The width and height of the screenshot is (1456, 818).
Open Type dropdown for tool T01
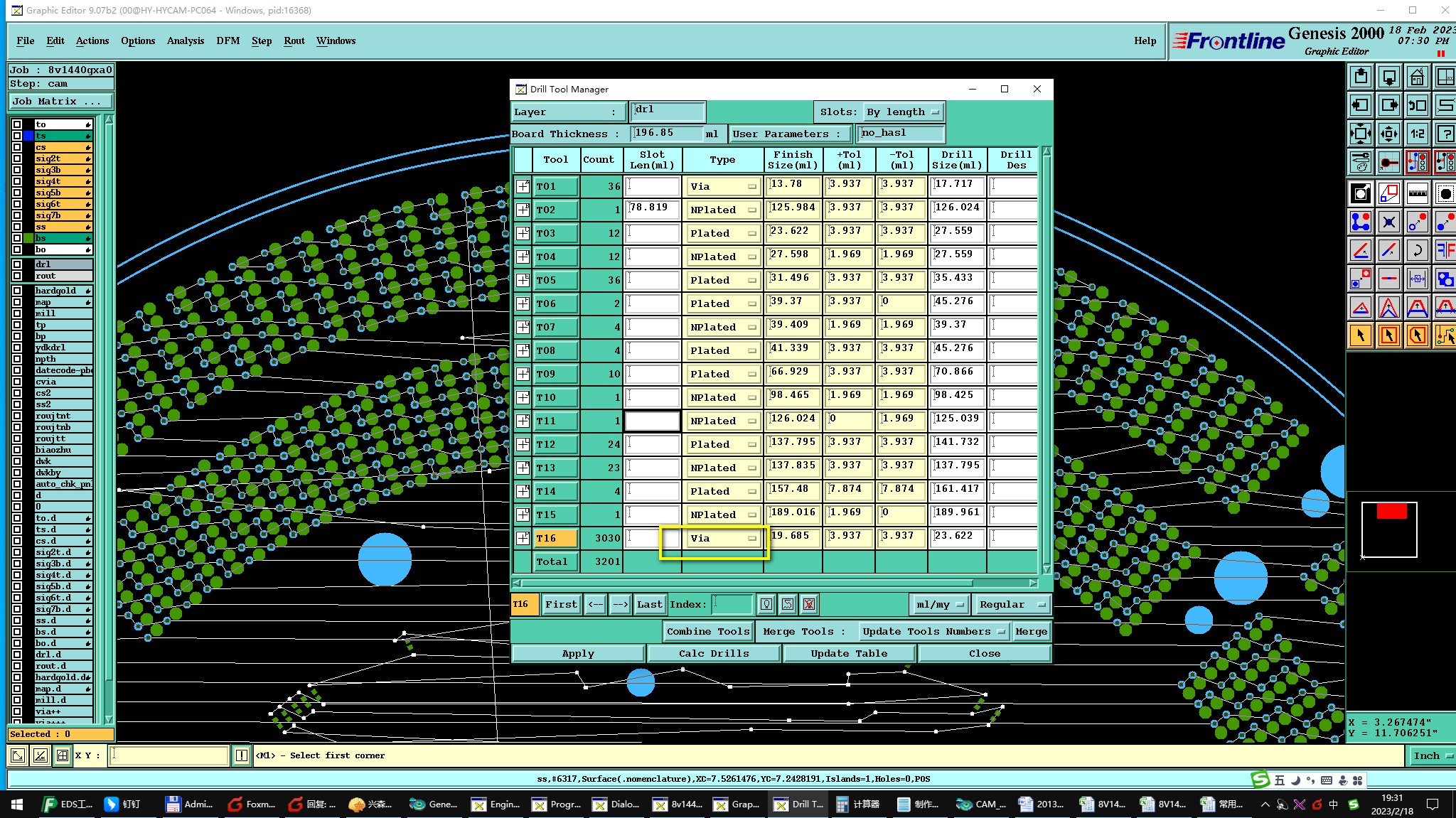(723, 186)
